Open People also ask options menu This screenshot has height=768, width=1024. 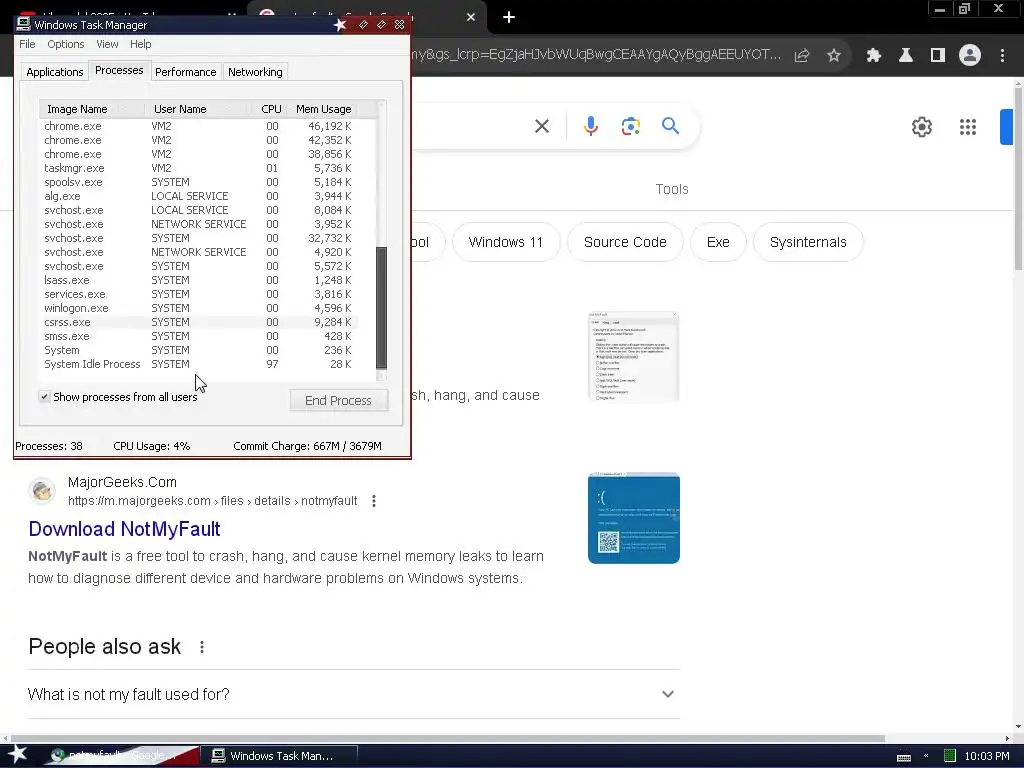pos(202,647)
